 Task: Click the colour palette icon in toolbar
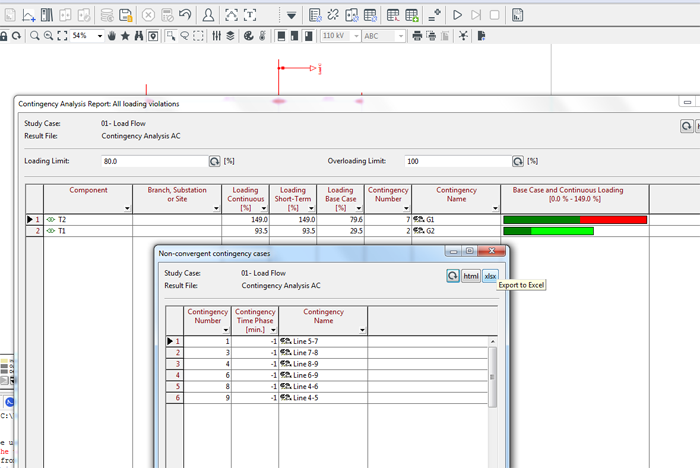247,36
